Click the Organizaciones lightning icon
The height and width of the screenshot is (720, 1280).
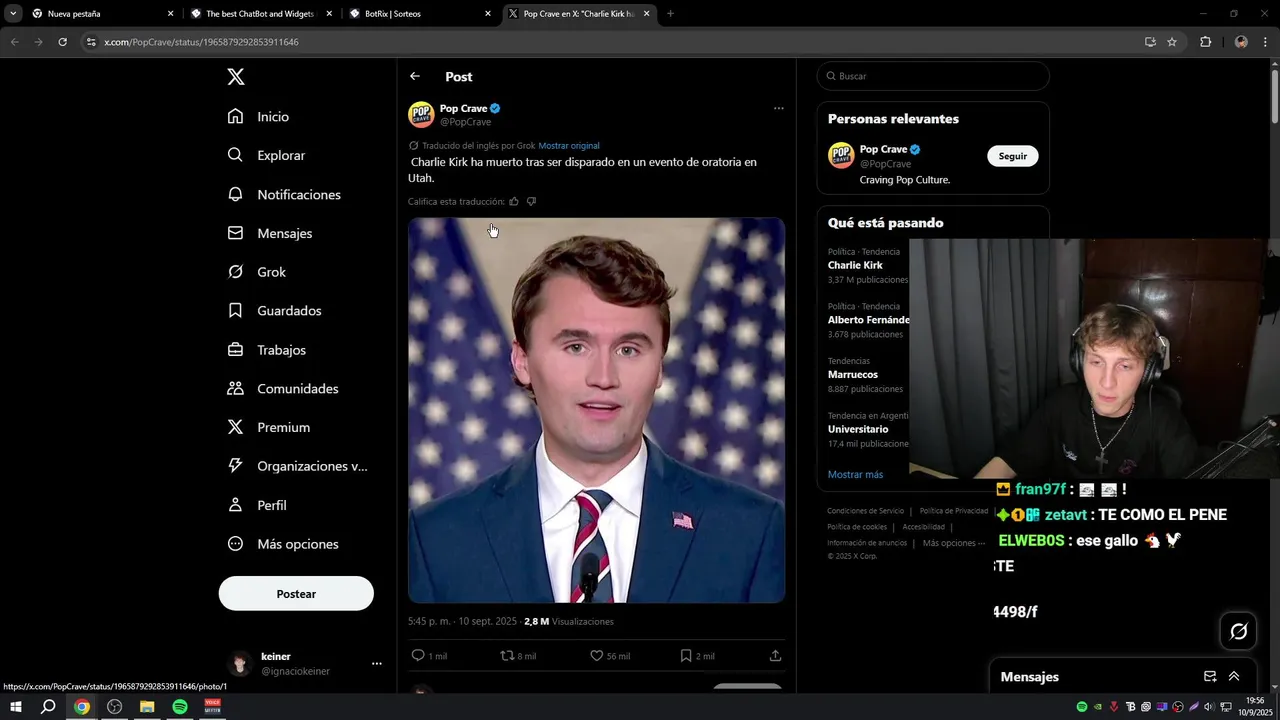coord(235,466)
